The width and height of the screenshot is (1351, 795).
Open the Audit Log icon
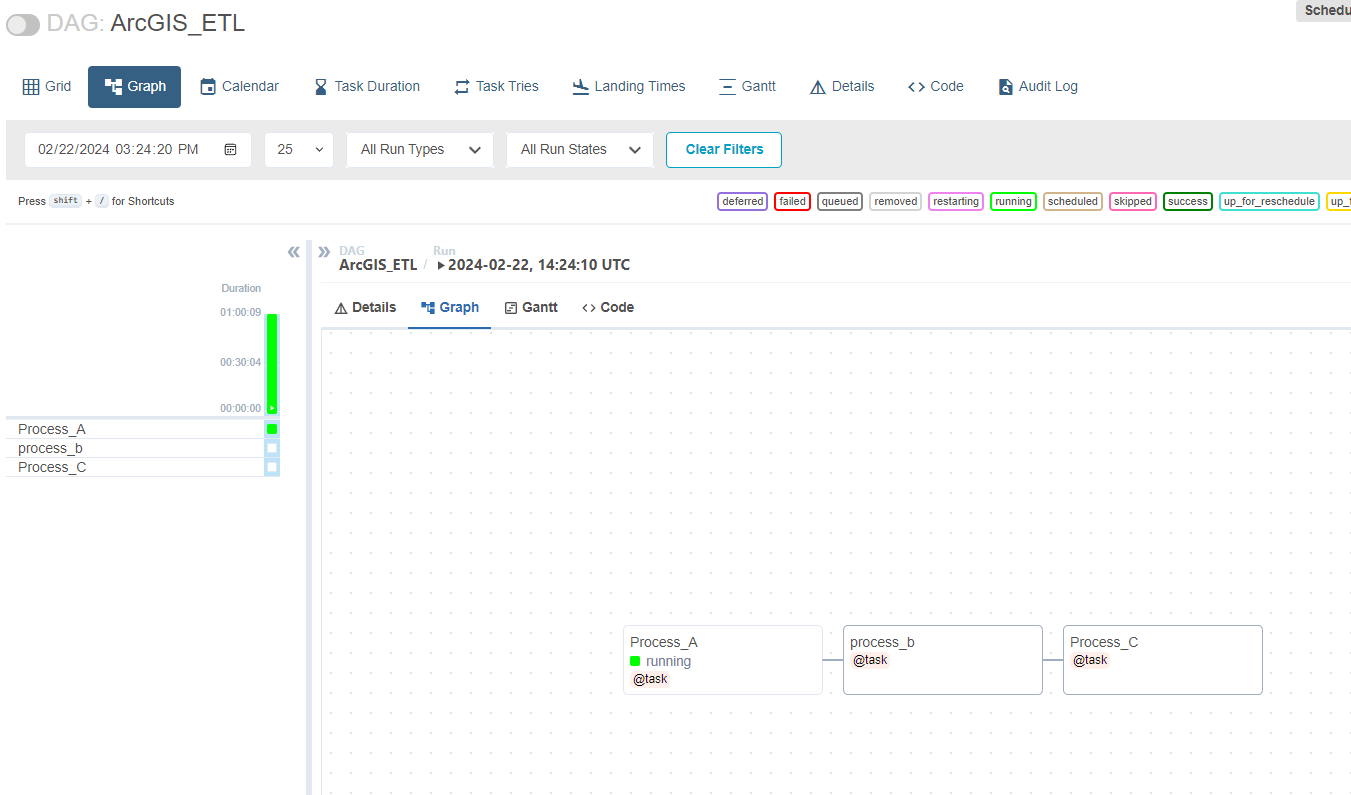1005,86
